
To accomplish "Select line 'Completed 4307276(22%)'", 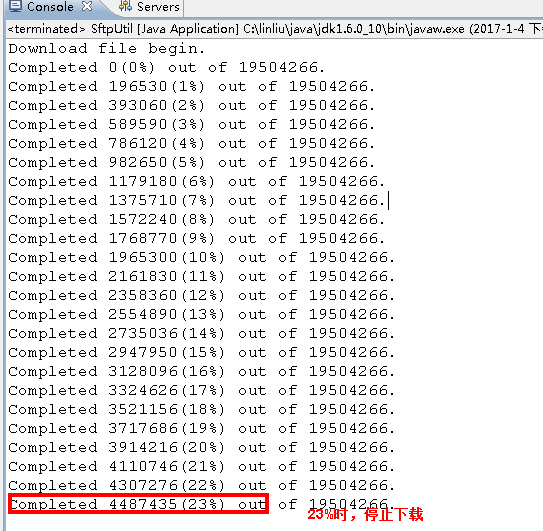I will pos(202,486).
